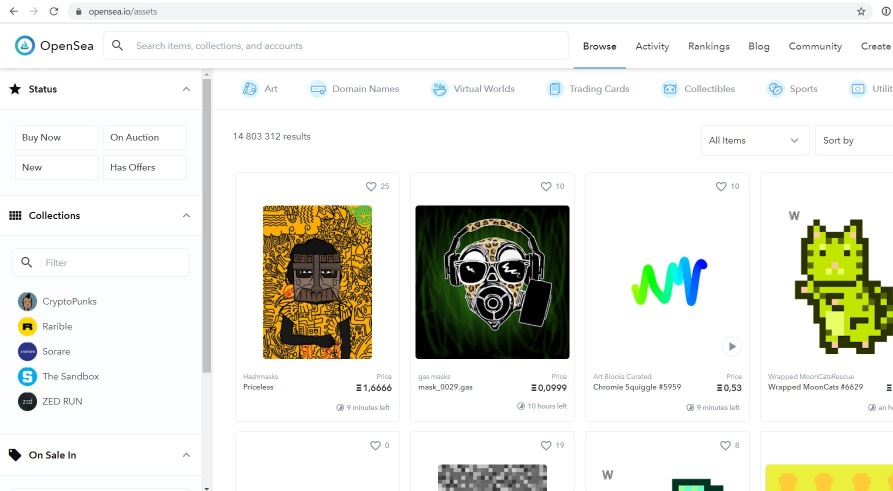Click the search magnifier icon in header
The image size is (893, 491).
117,46
